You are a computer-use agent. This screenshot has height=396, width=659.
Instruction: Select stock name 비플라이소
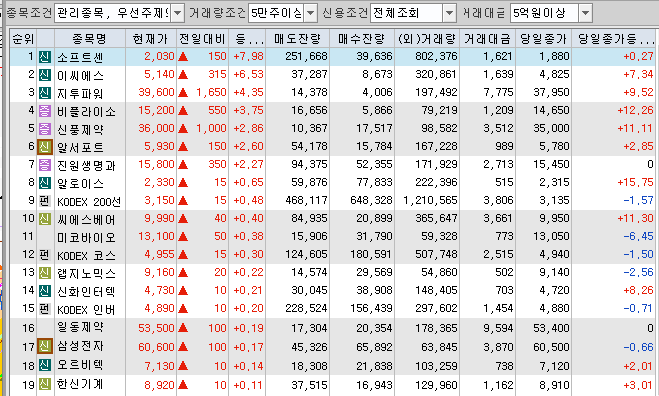[86, 111]
